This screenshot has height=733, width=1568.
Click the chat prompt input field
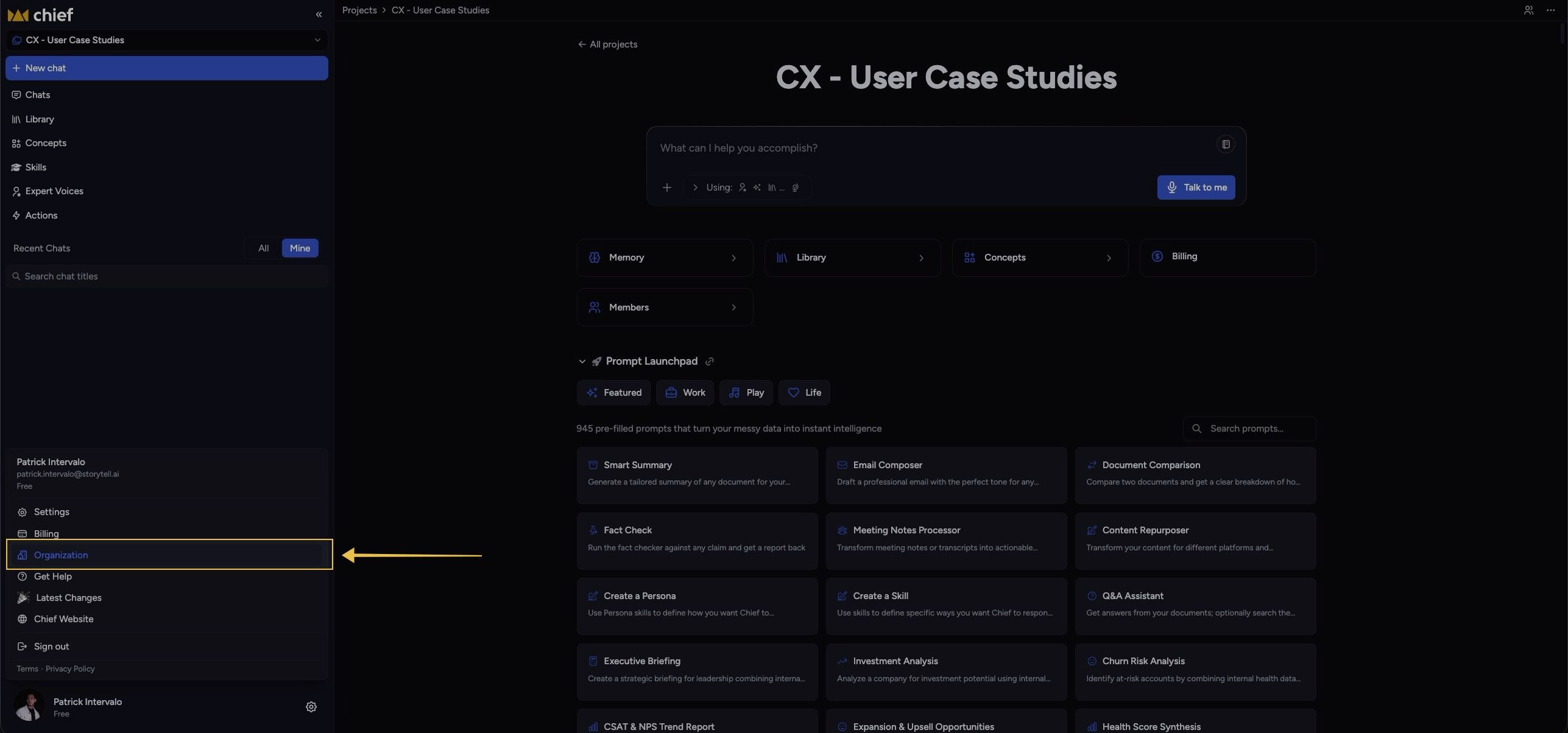pyautogui.click(x=932, y=148)
